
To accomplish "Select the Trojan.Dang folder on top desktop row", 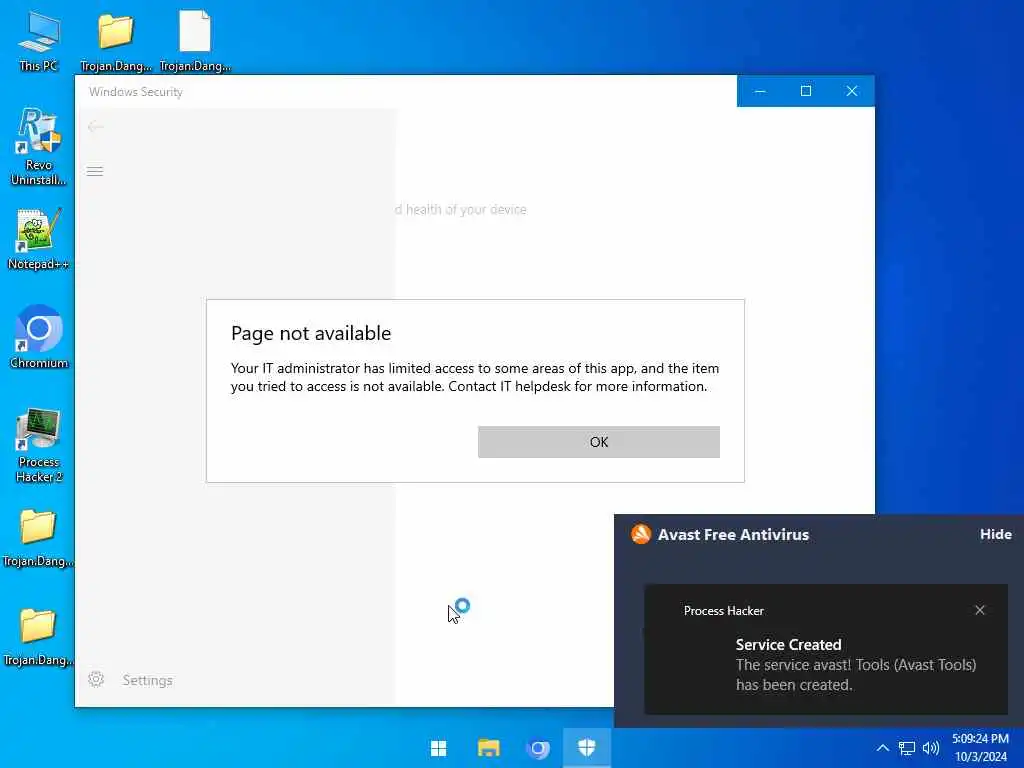I will coord(116,40).
